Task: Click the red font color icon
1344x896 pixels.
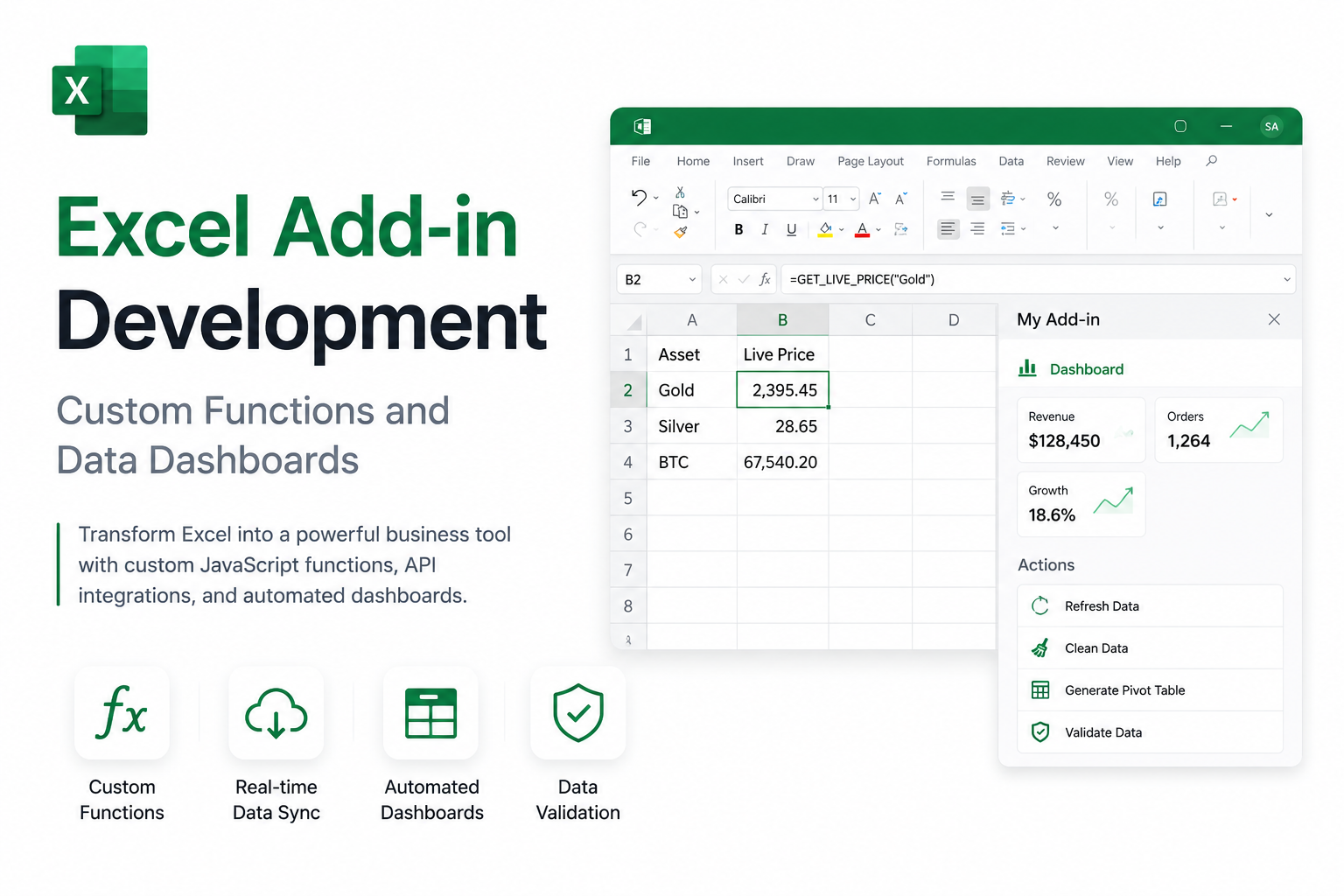Action: (863, 229)
